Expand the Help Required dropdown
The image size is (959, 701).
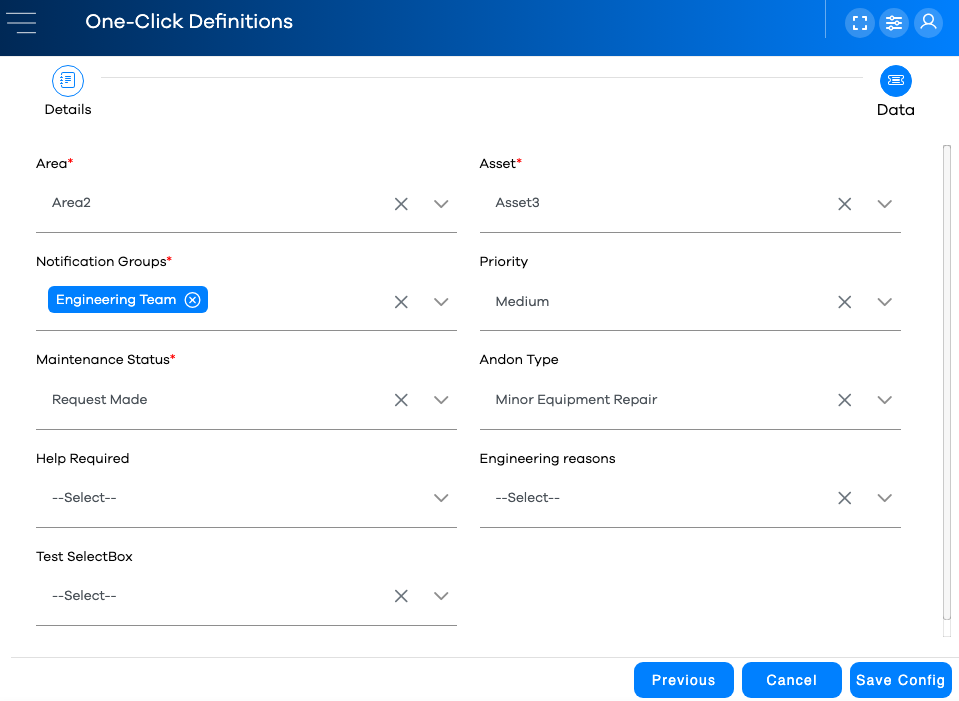click(441, 498)
